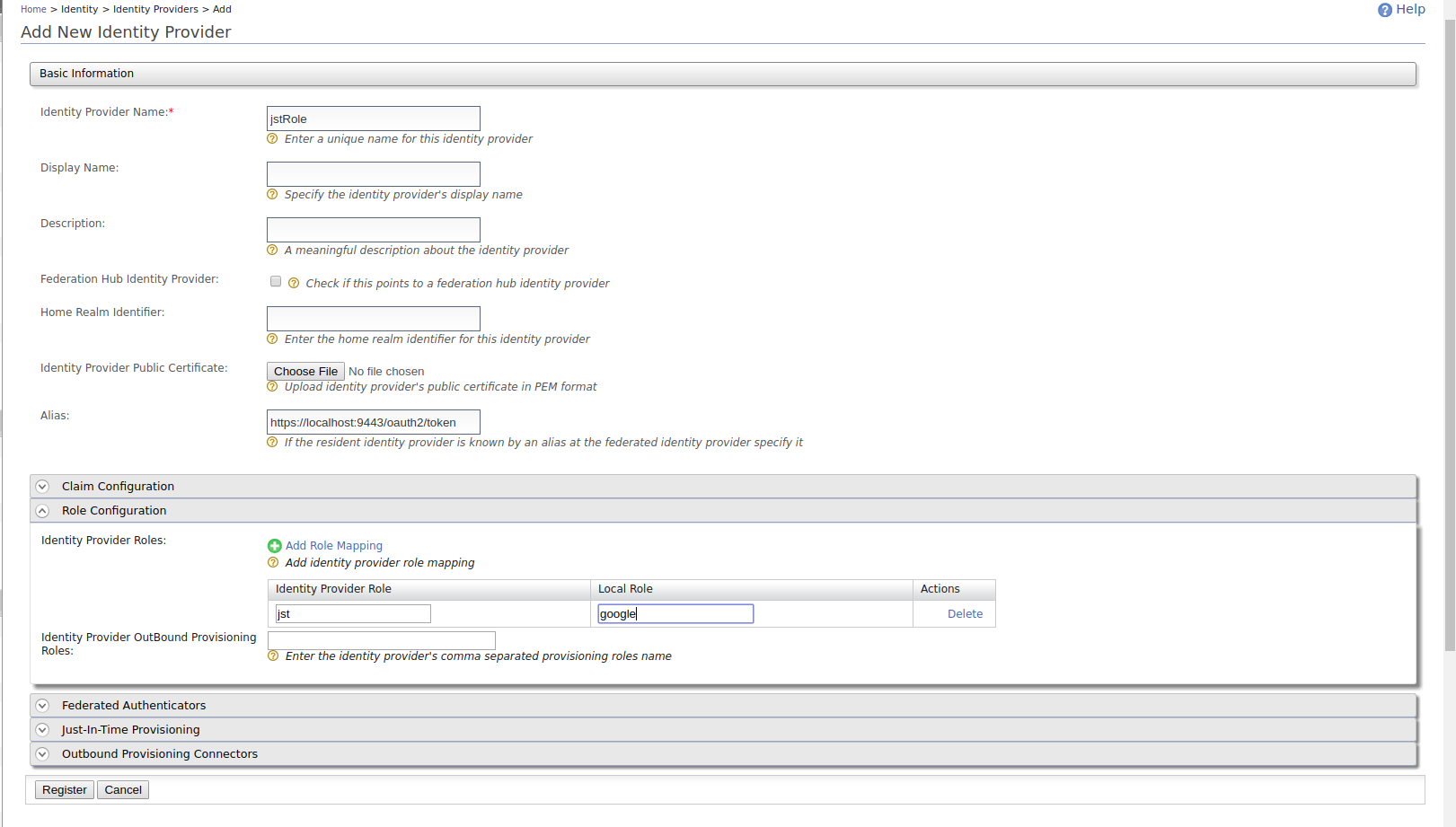Focus the Alias field
The width and height of the screenshot is (1456, 827).
point(374,422)
